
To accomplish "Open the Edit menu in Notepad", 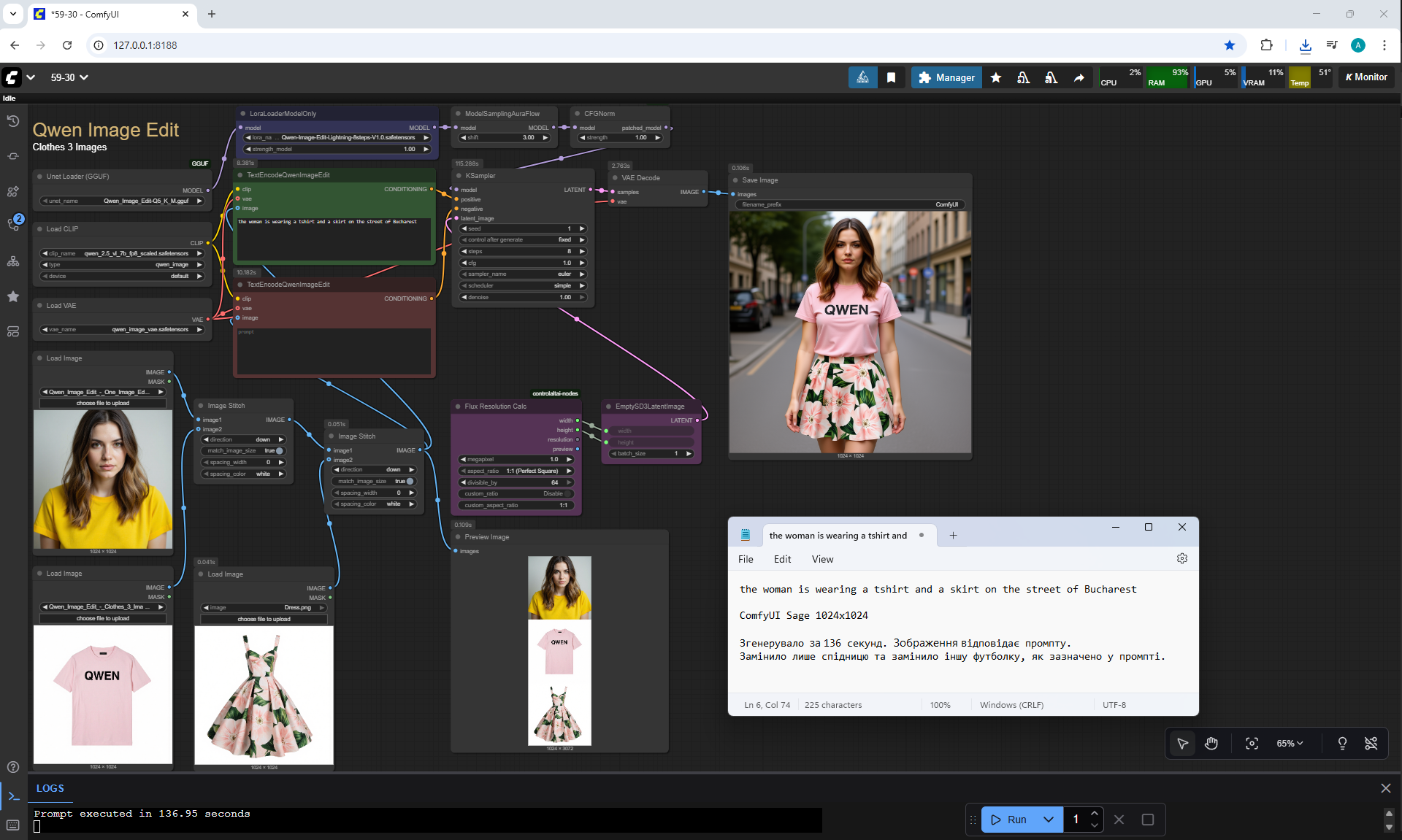I will coord(782,559).
